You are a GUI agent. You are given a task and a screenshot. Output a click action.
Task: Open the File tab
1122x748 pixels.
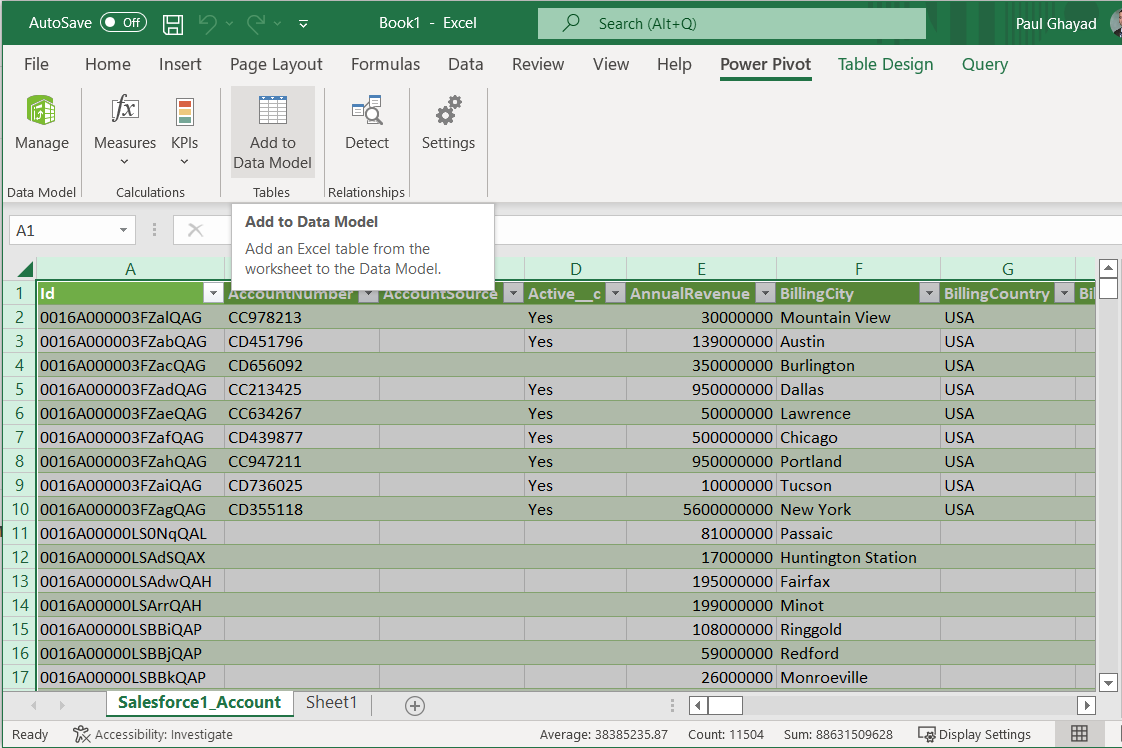[x=36, y=64]
